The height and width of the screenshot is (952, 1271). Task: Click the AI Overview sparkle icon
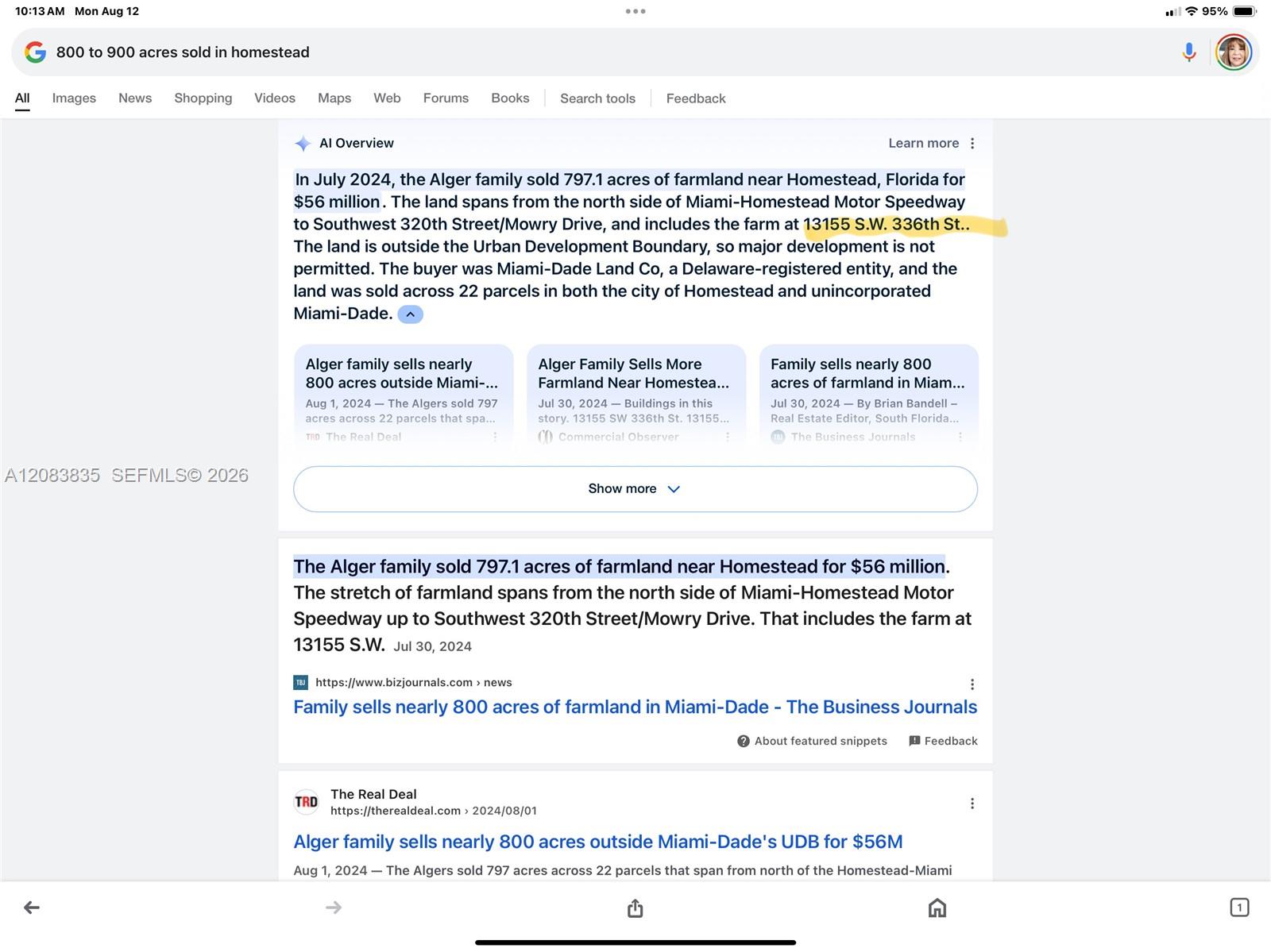point(303,144)
